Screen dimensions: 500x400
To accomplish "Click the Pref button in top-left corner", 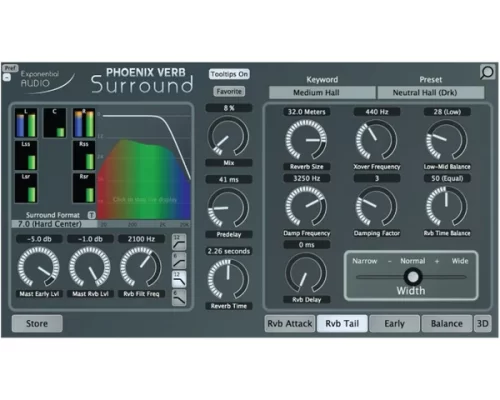I will (10, 68).
